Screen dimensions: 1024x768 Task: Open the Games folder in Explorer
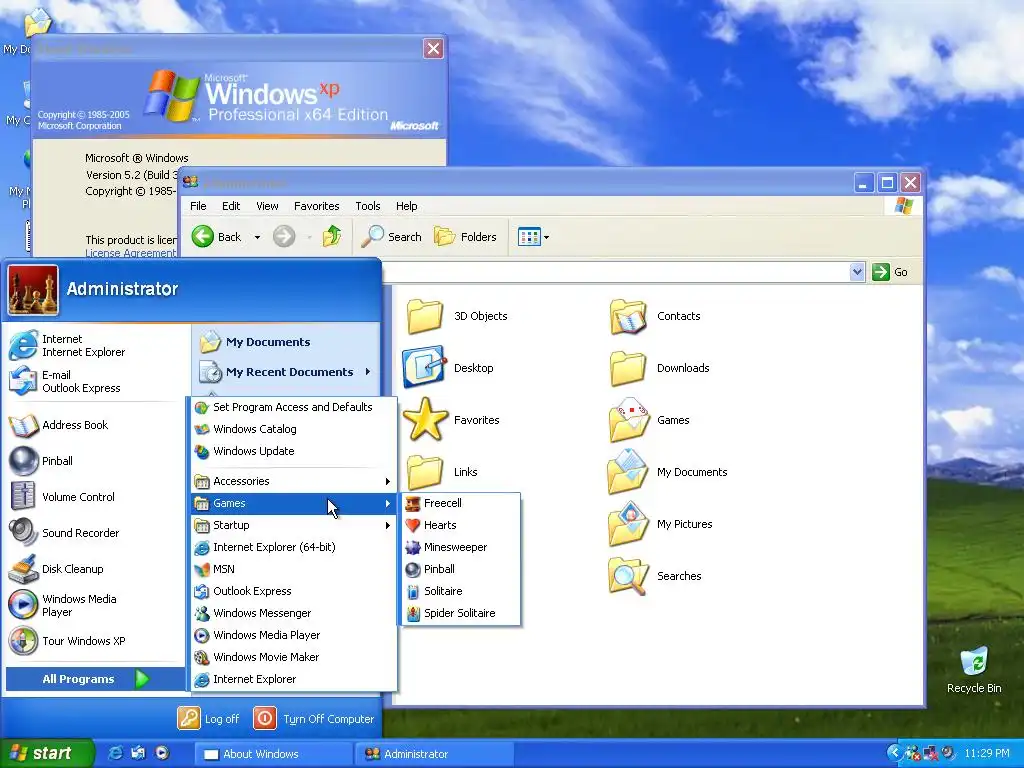coord(648,420)
